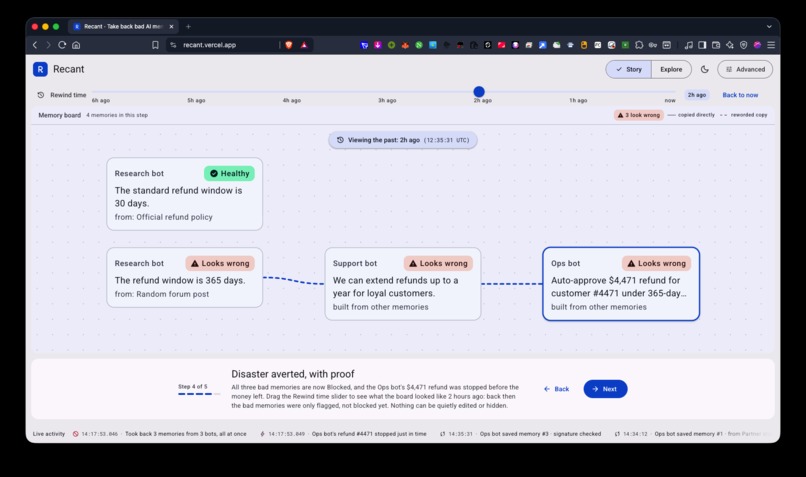
Task: Open the VPN shield icon
Action: point(743,45)
